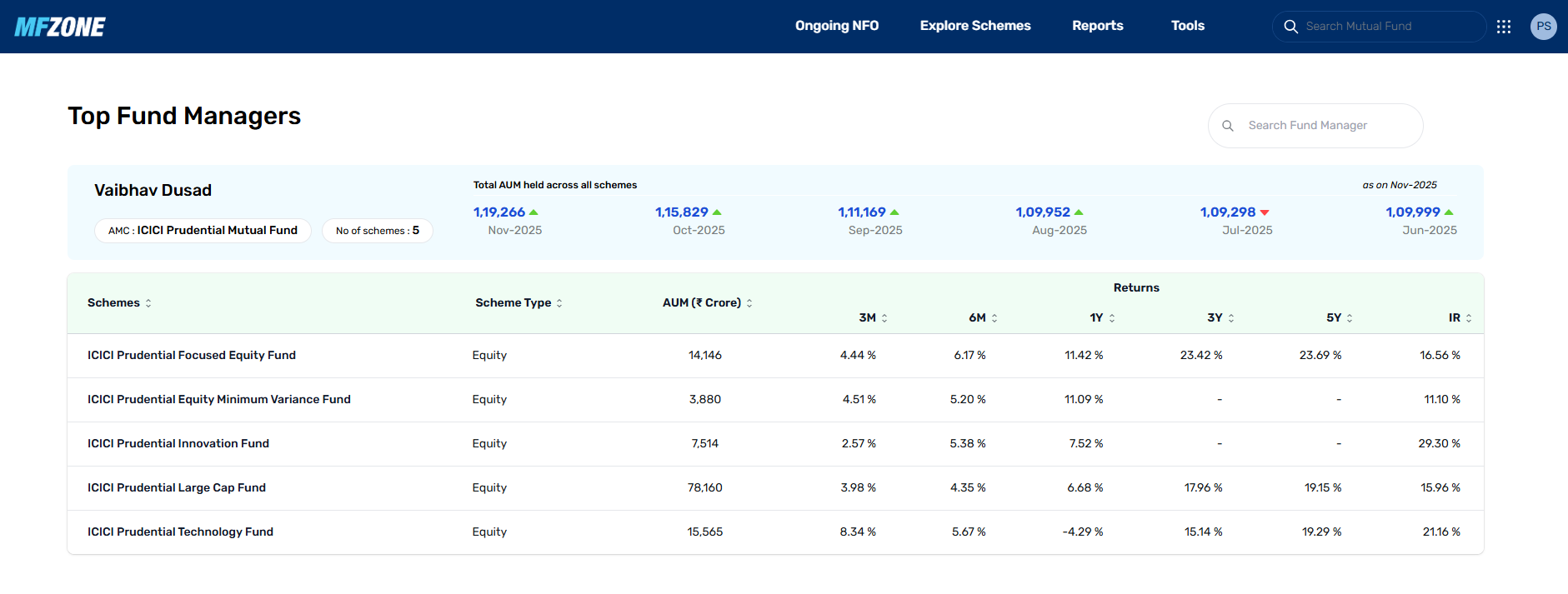1568x594 pixels.
Task: Sort returns by 3M column
Action: click(884, 318)
